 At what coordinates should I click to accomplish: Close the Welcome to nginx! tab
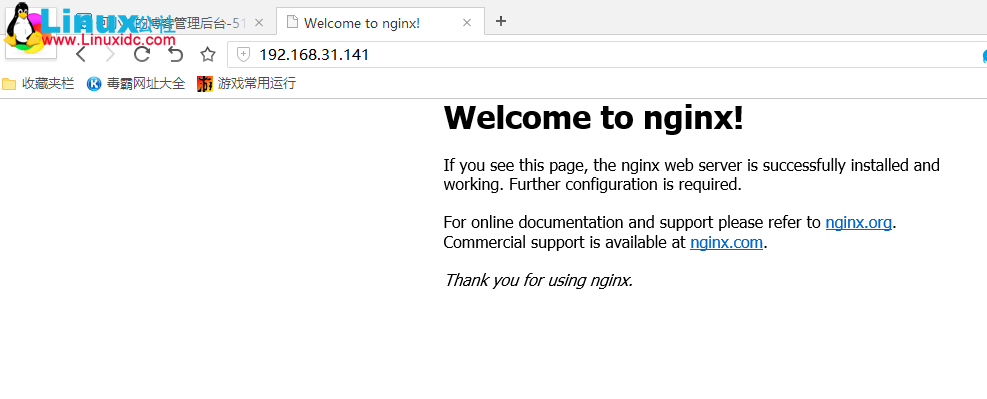tap(466, 23)
